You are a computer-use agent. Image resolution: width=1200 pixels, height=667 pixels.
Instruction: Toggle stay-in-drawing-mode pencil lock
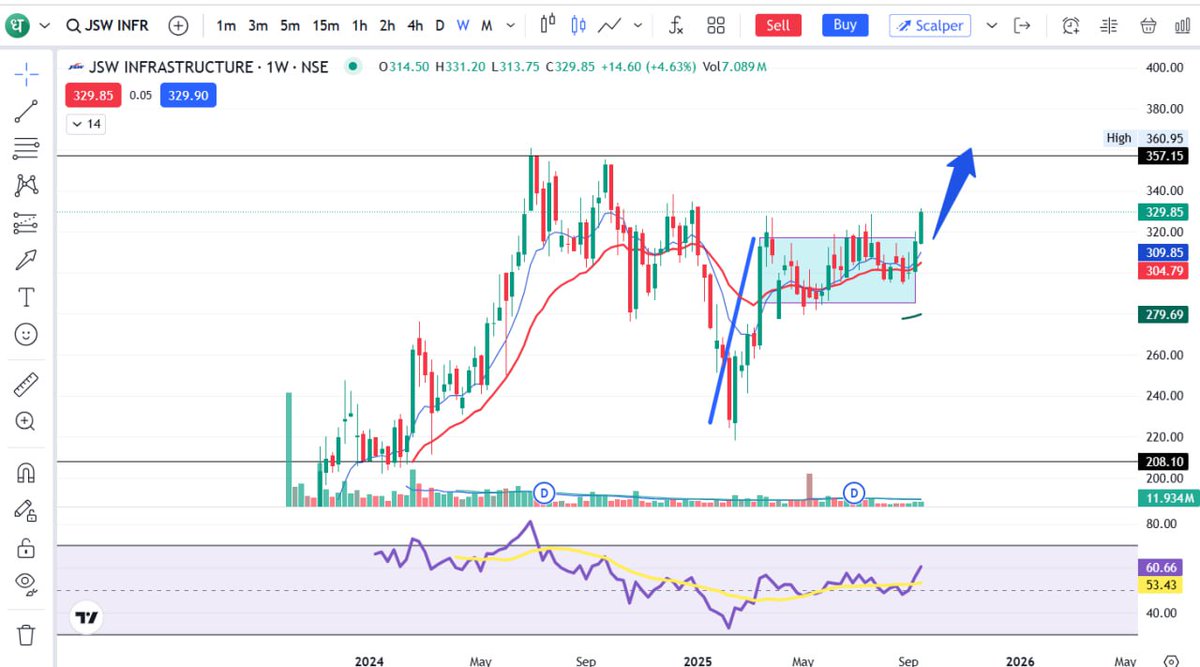point(26,510)
